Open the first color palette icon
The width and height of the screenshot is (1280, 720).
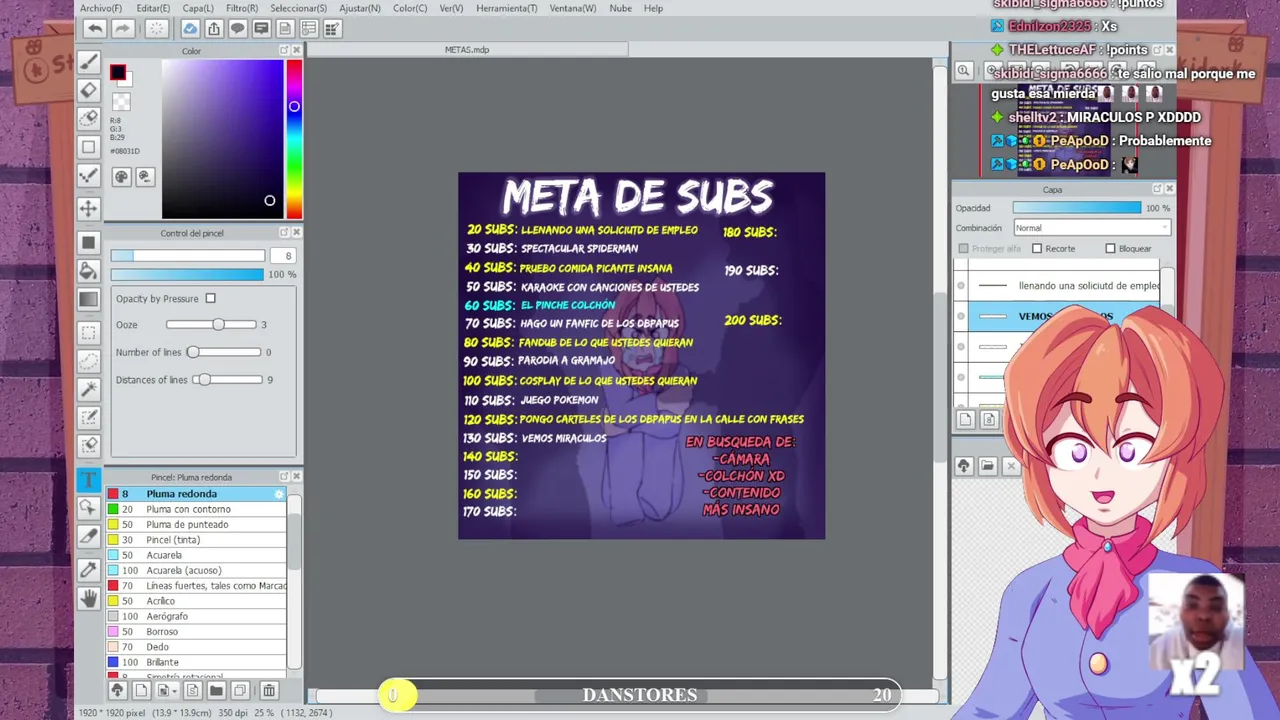click(121, 177)
